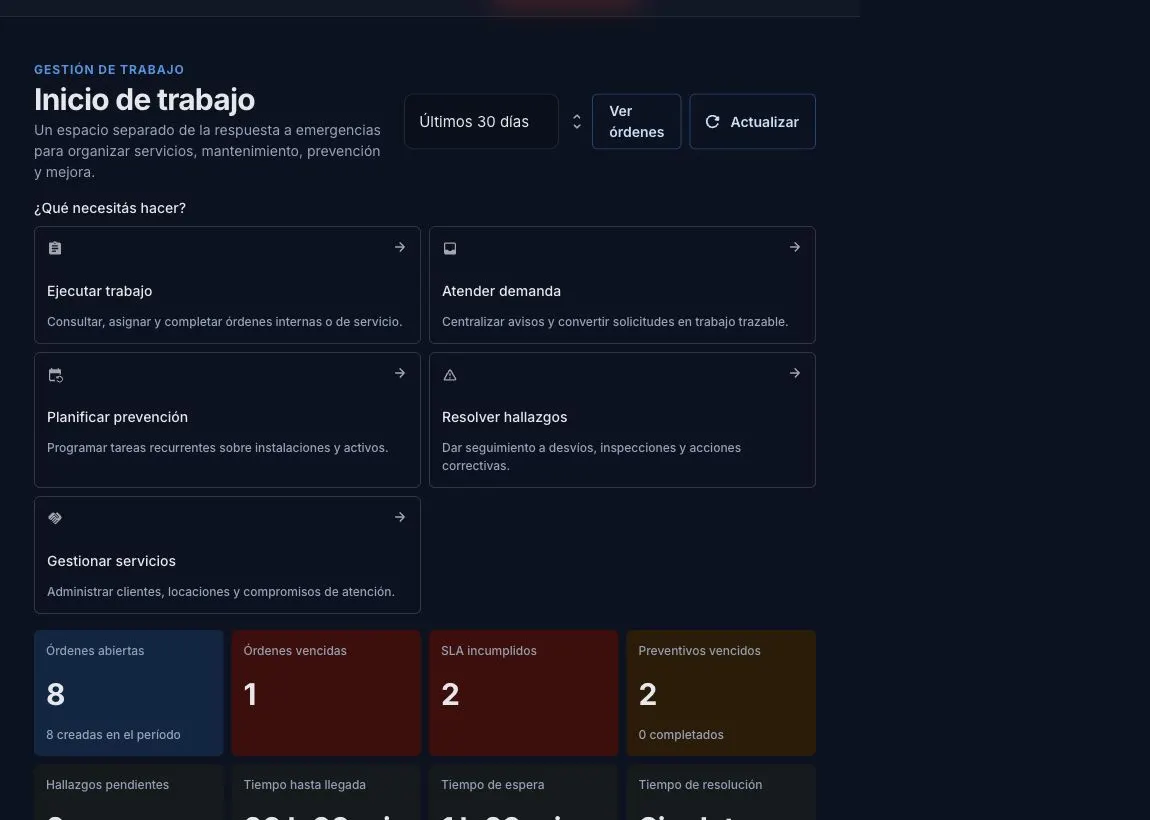Screen dimensions: 1150x820
Task: Click the Órdenes vencidas stat card
Action: click(x=326, y=693)
